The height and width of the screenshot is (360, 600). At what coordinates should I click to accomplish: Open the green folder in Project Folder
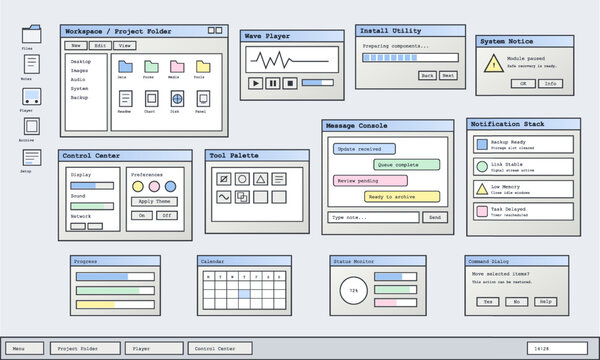151,67
